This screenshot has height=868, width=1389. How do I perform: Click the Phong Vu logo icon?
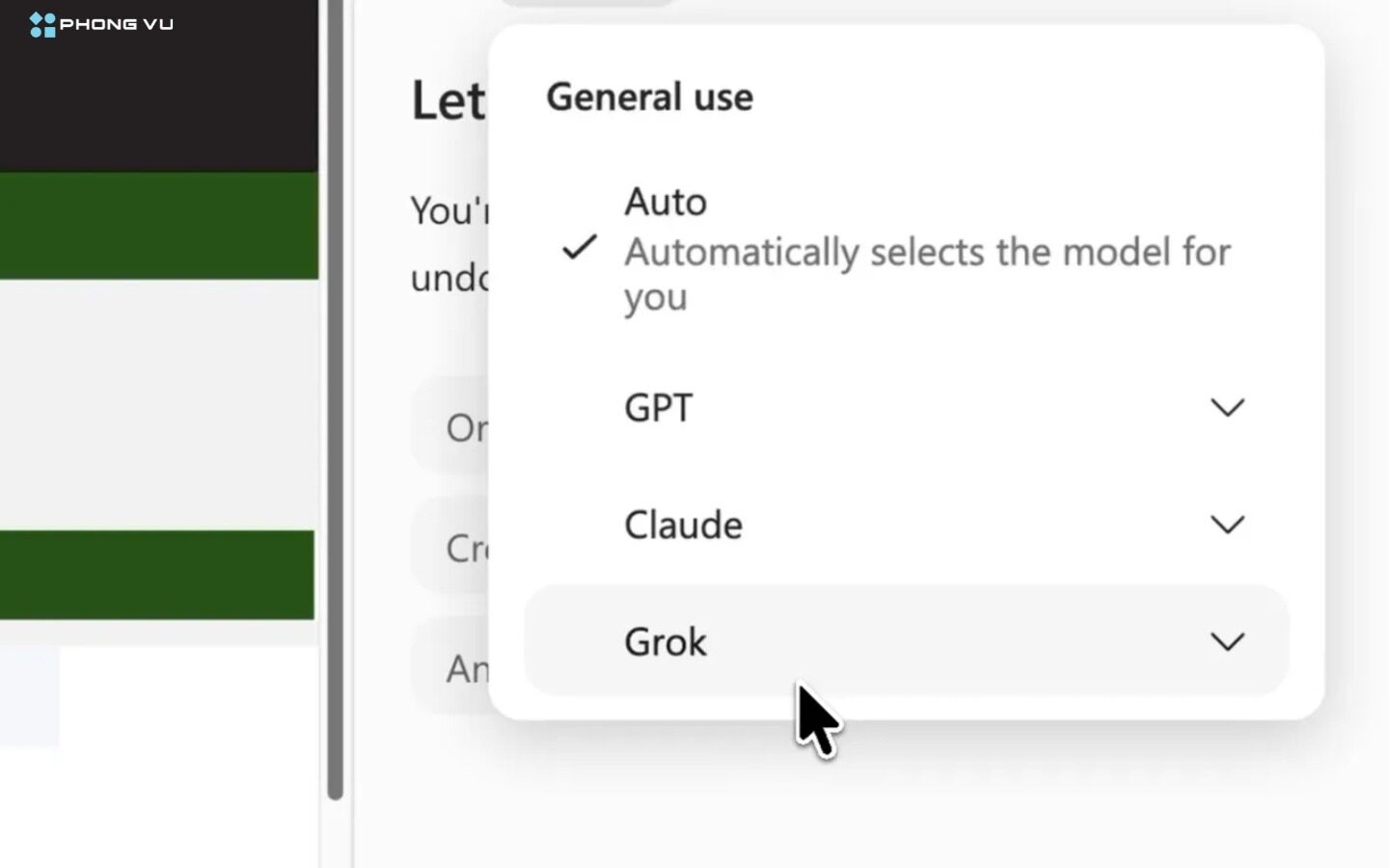[42, 24]
